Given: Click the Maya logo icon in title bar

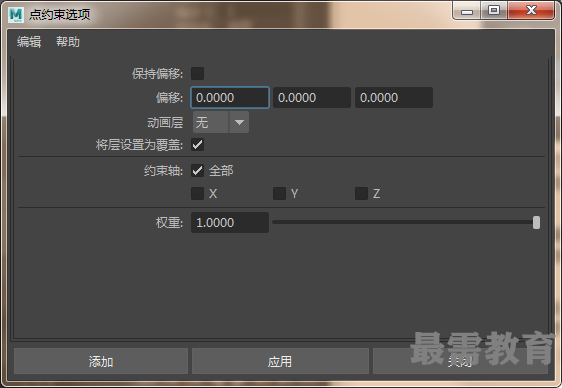Looking at the screenshot, I should pyautogui.click(x=15, y=15).
